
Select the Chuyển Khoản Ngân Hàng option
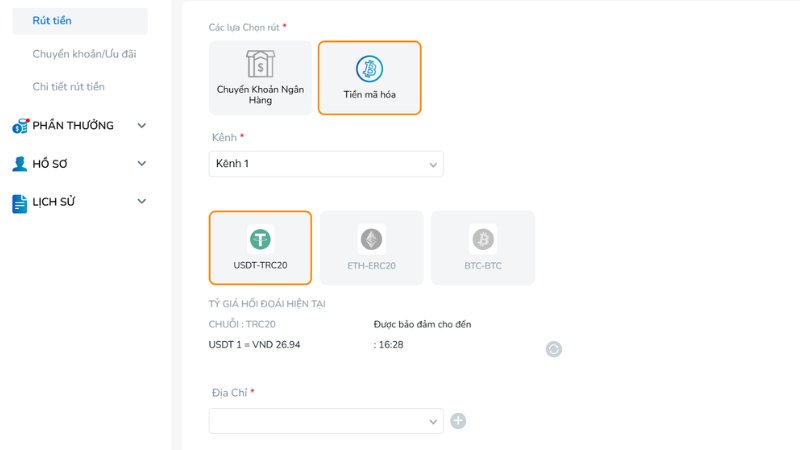(x=261, y=78)
